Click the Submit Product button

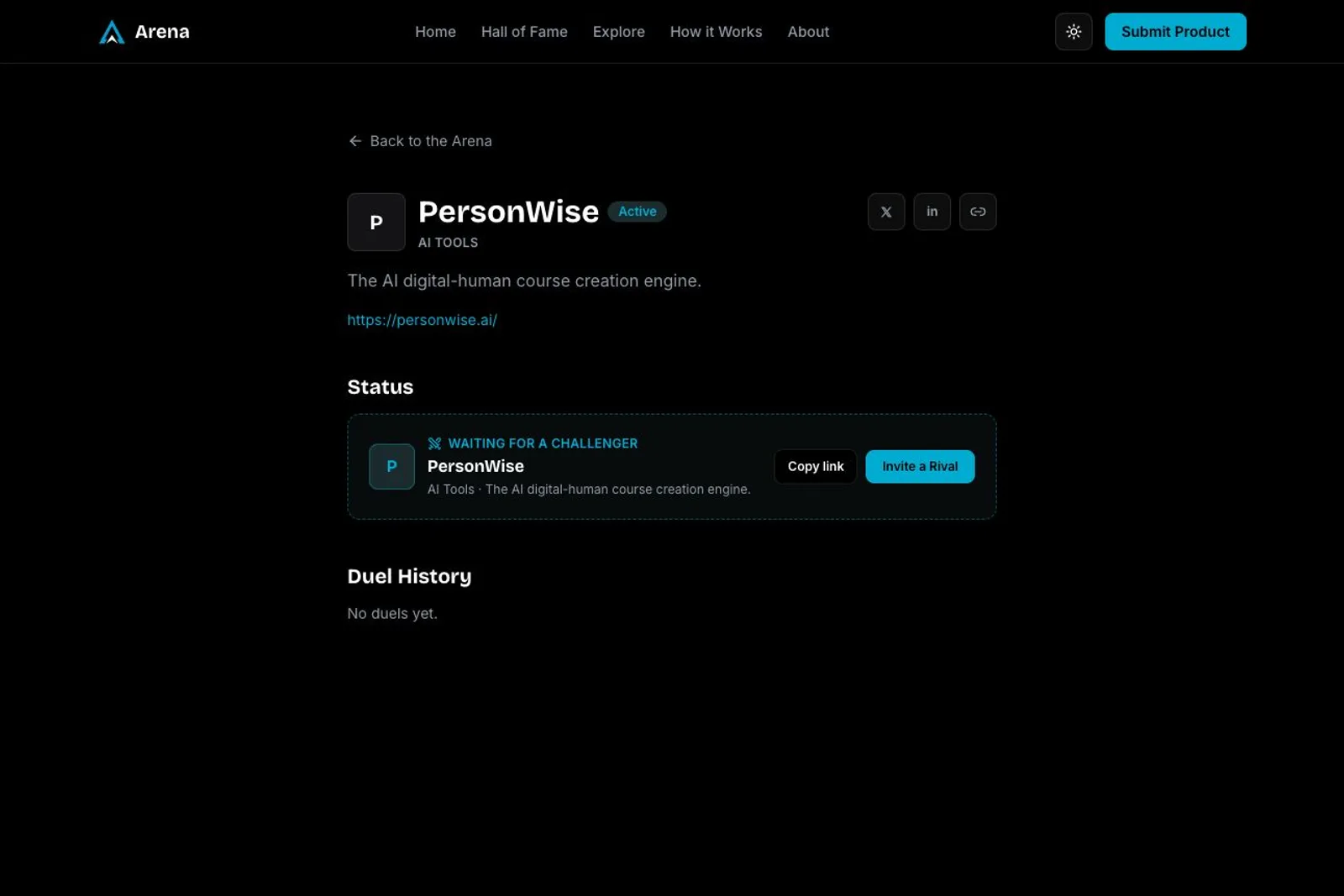(x=1175, y=32)
